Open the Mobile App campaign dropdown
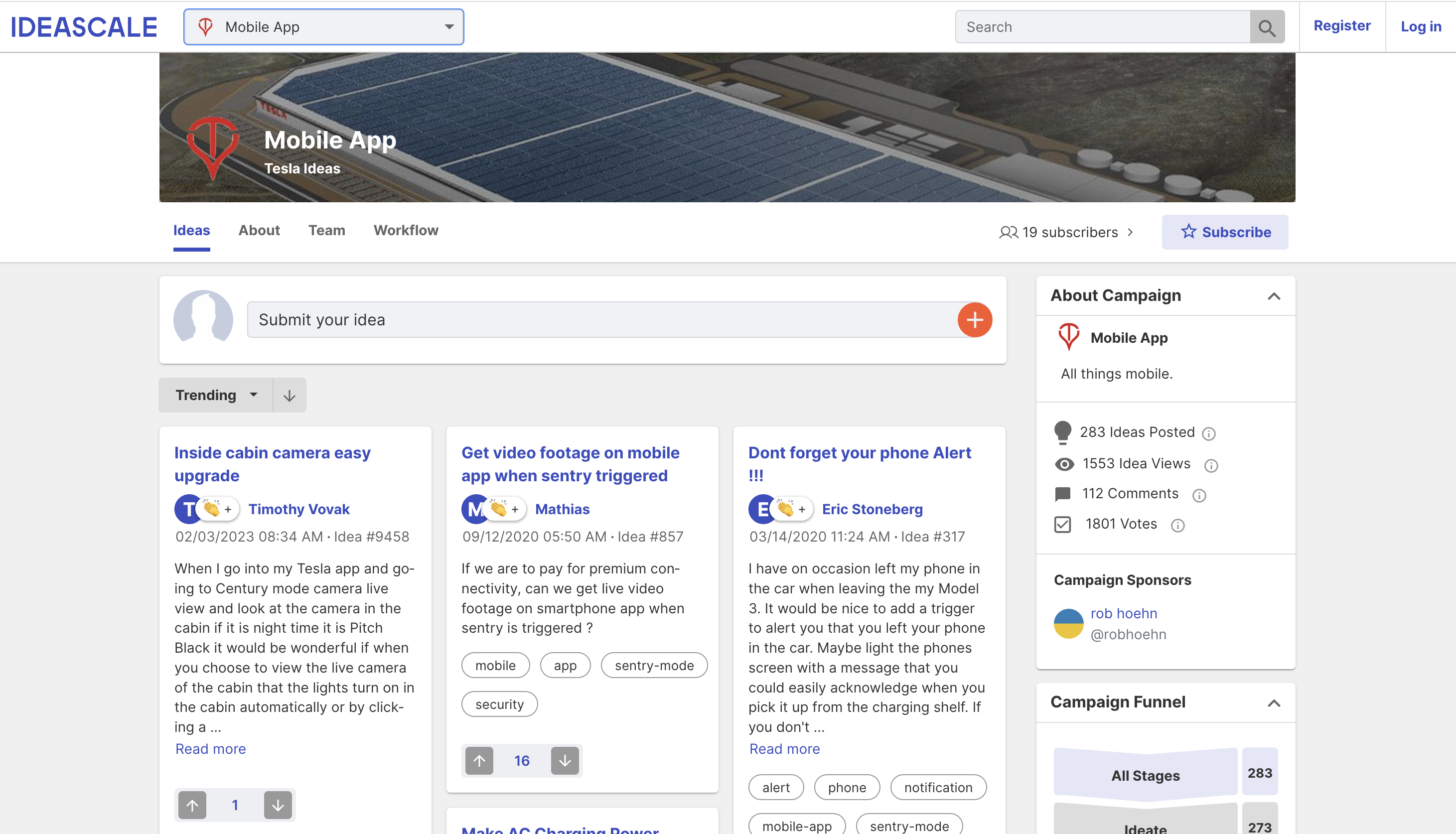Screen dimensions: 1456x834 click(x=323, y=27)
